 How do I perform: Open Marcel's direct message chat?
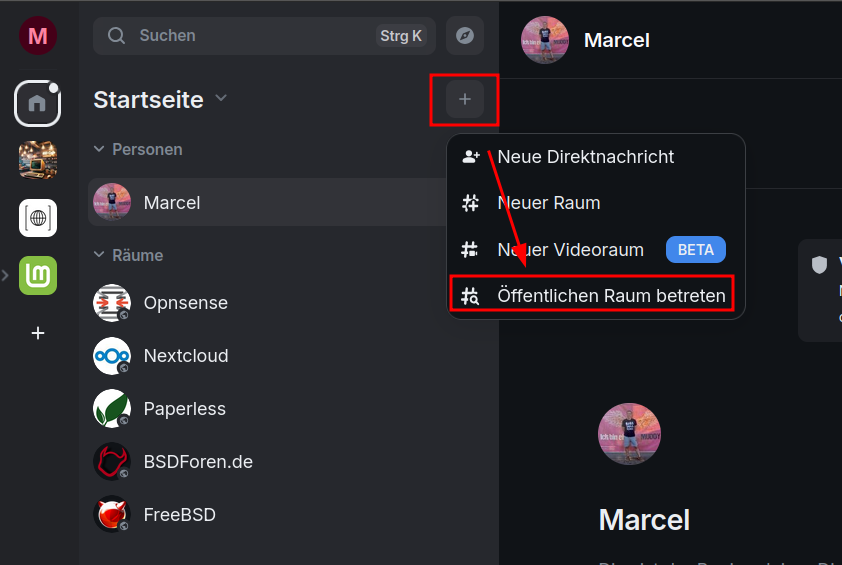point(172,202)
